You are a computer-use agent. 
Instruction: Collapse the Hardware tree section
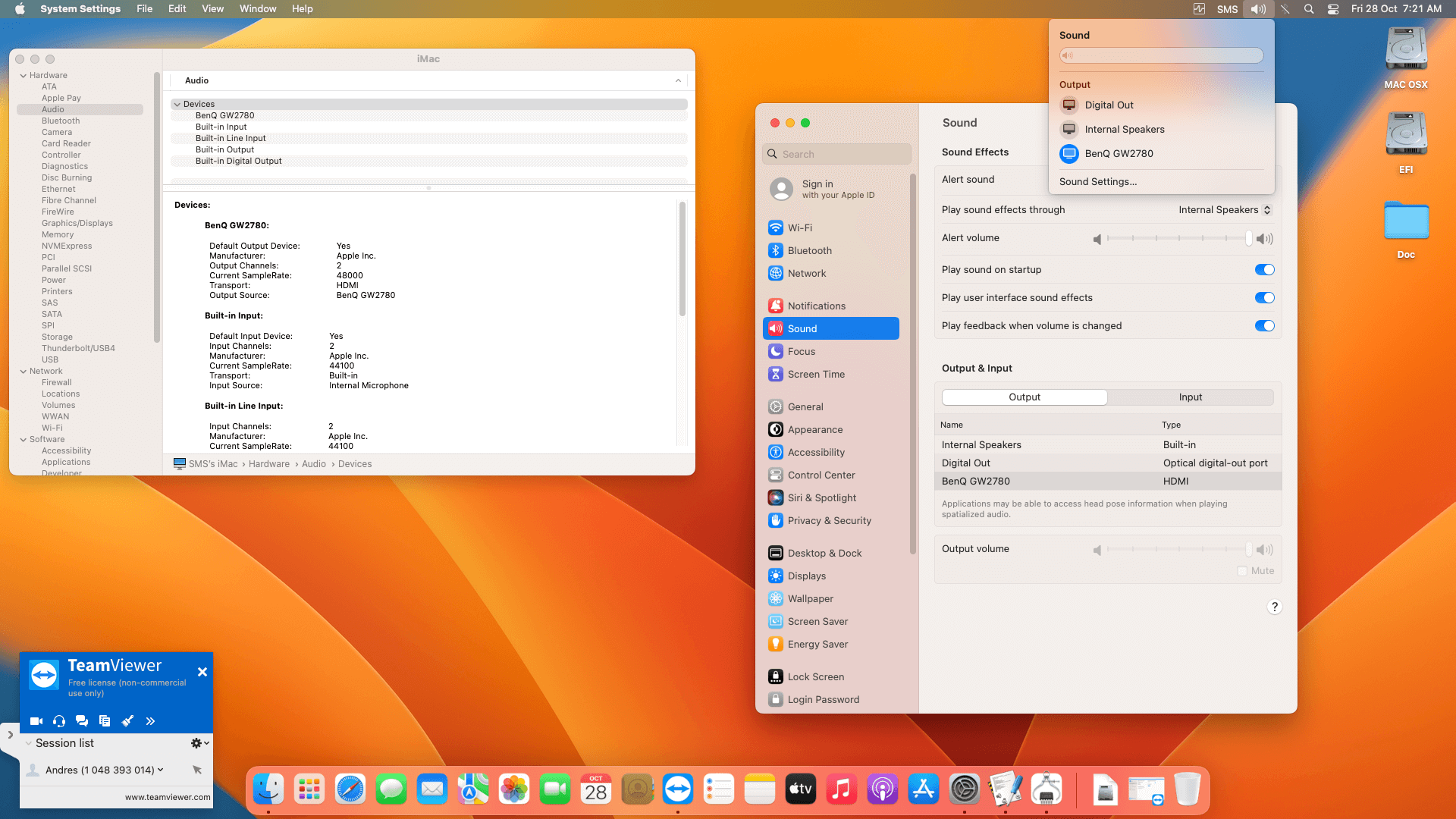point(24,76)
